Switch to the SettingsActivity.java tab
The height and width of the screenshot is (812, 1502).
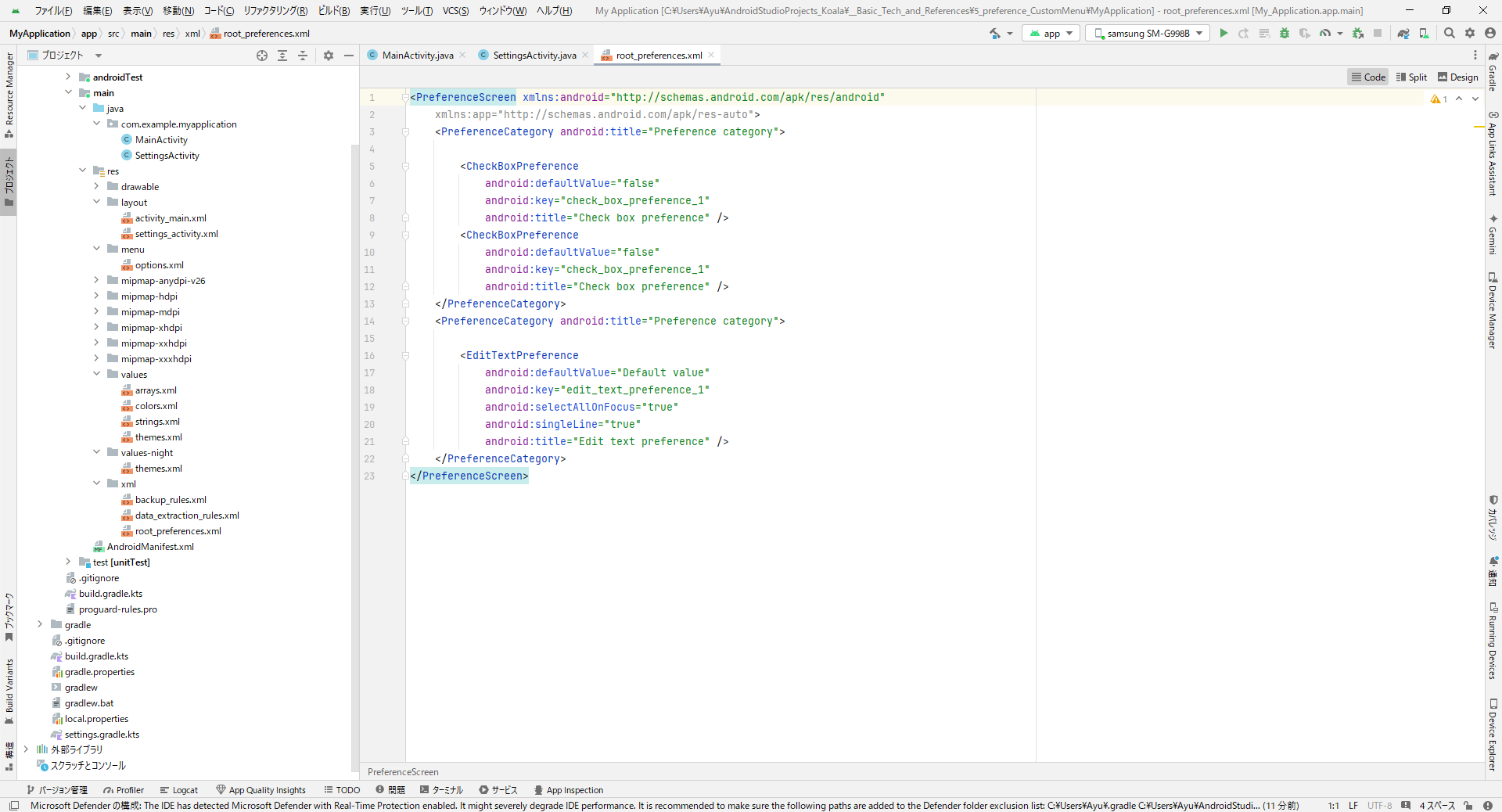coord(534,56)
